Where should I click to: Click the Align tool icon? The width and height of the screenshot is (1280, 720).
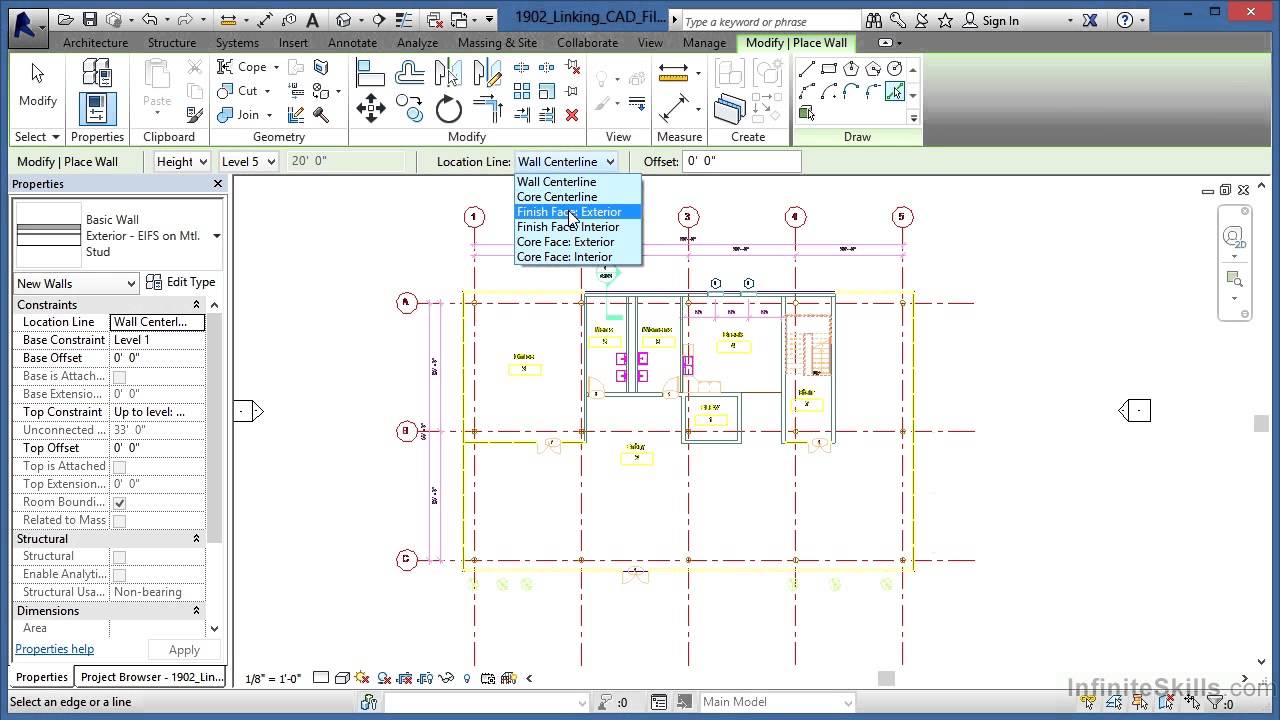pos(371,72)
